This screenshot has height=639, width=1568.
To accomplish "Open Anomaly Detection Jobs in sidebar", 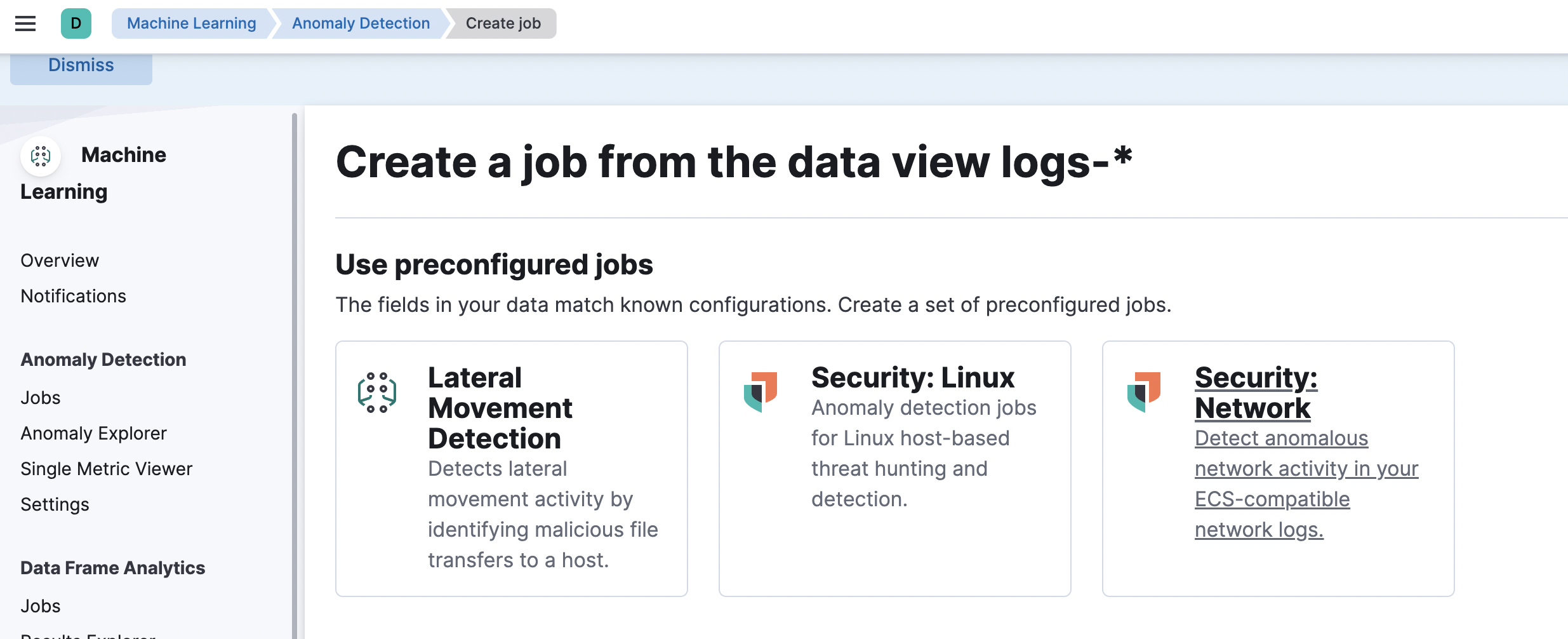I will 41,398.
